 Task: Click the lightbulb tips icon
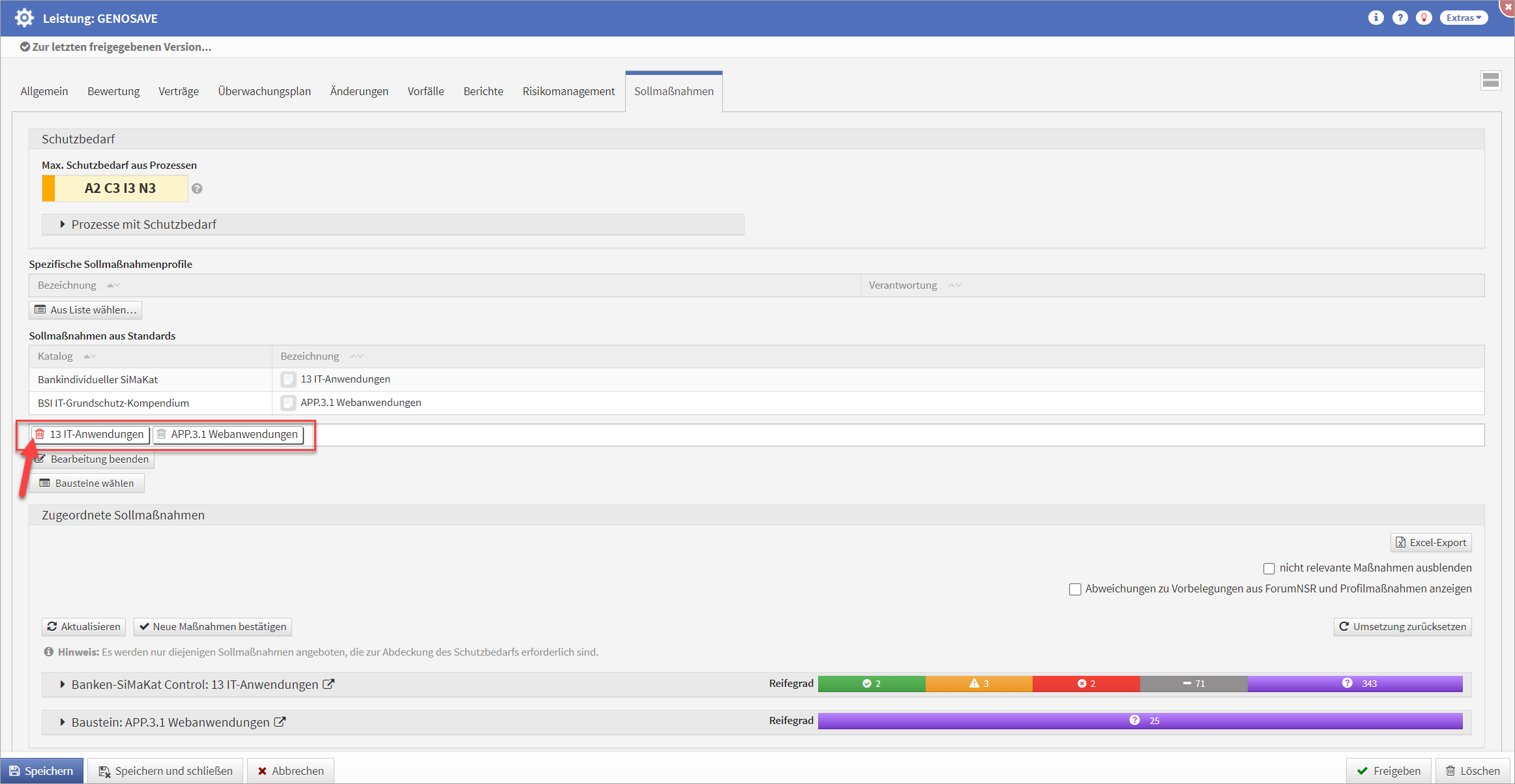coord(1424,18)
